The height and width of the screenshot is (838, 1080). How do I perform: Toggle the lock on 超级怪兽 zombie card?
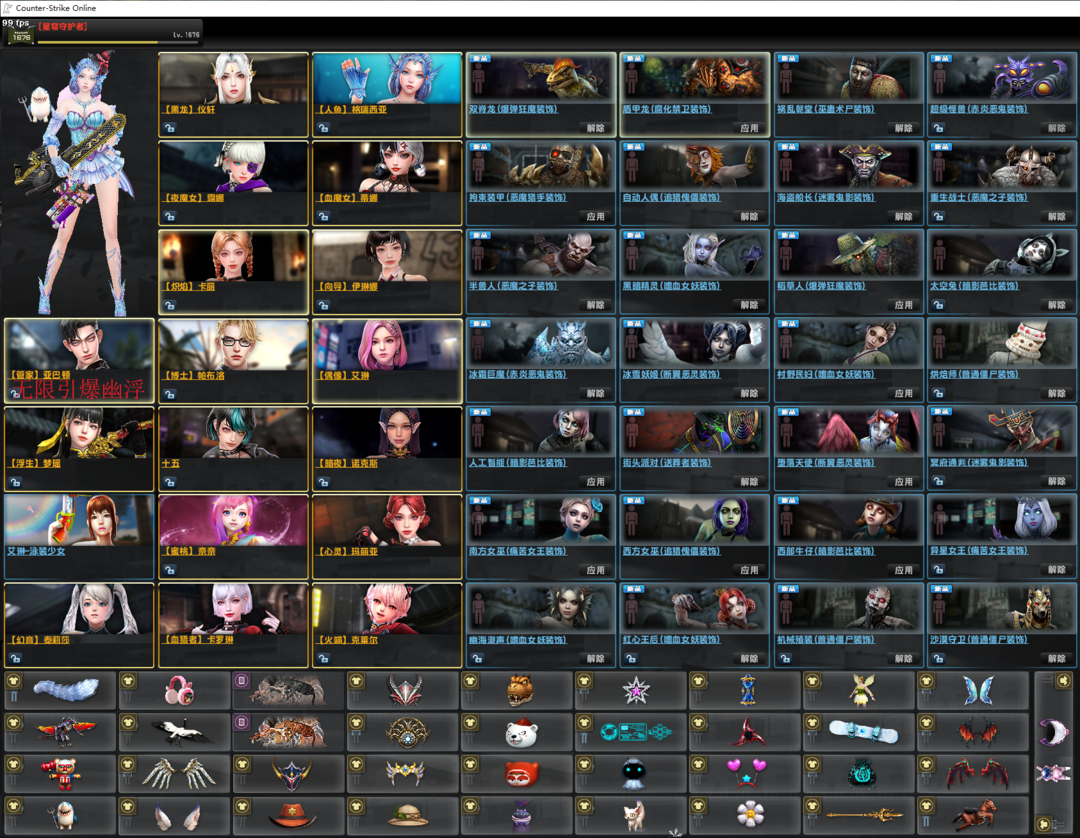pos(938,128)
